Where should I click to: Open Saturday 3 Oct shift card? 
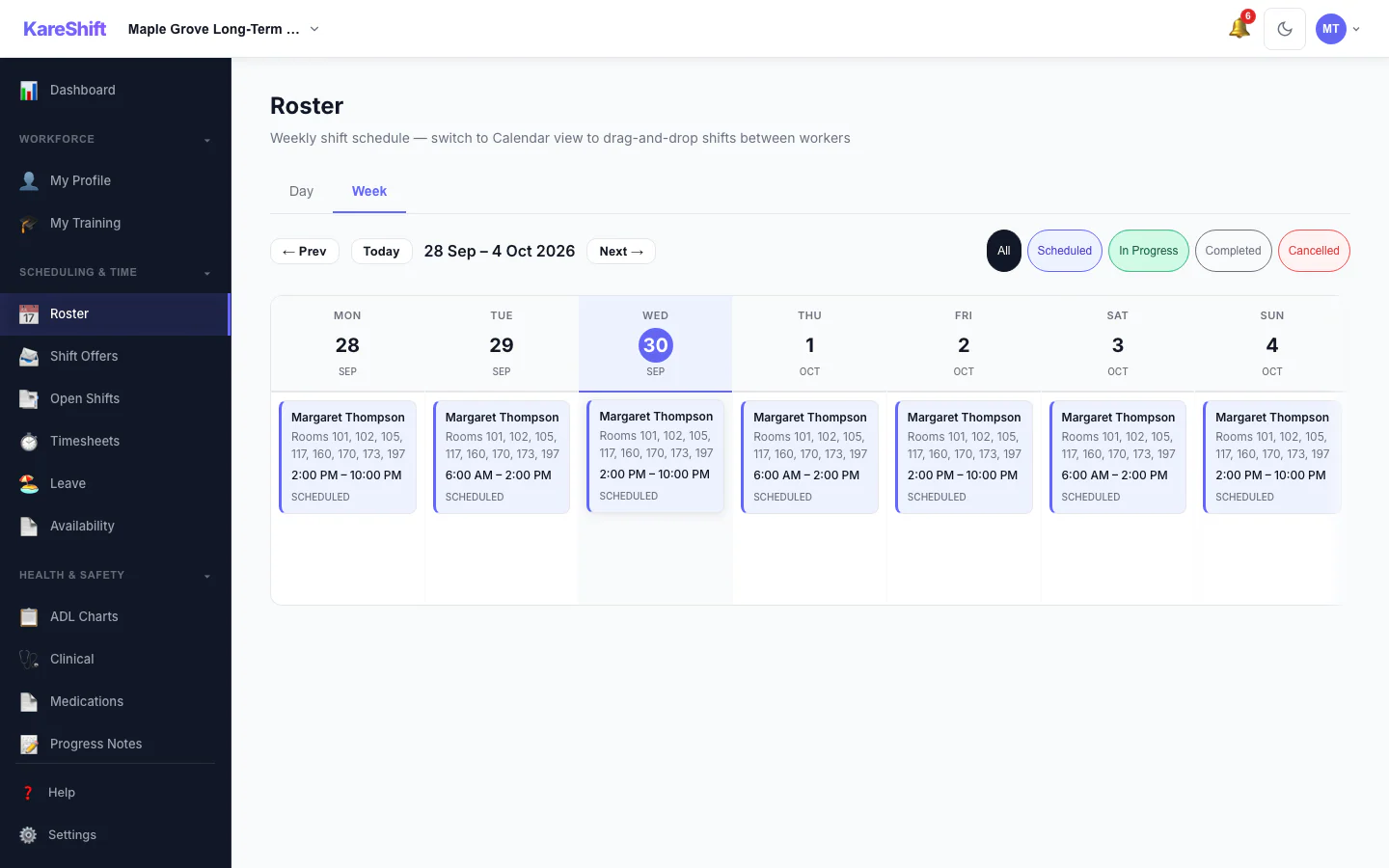(x=1118, y=457)
